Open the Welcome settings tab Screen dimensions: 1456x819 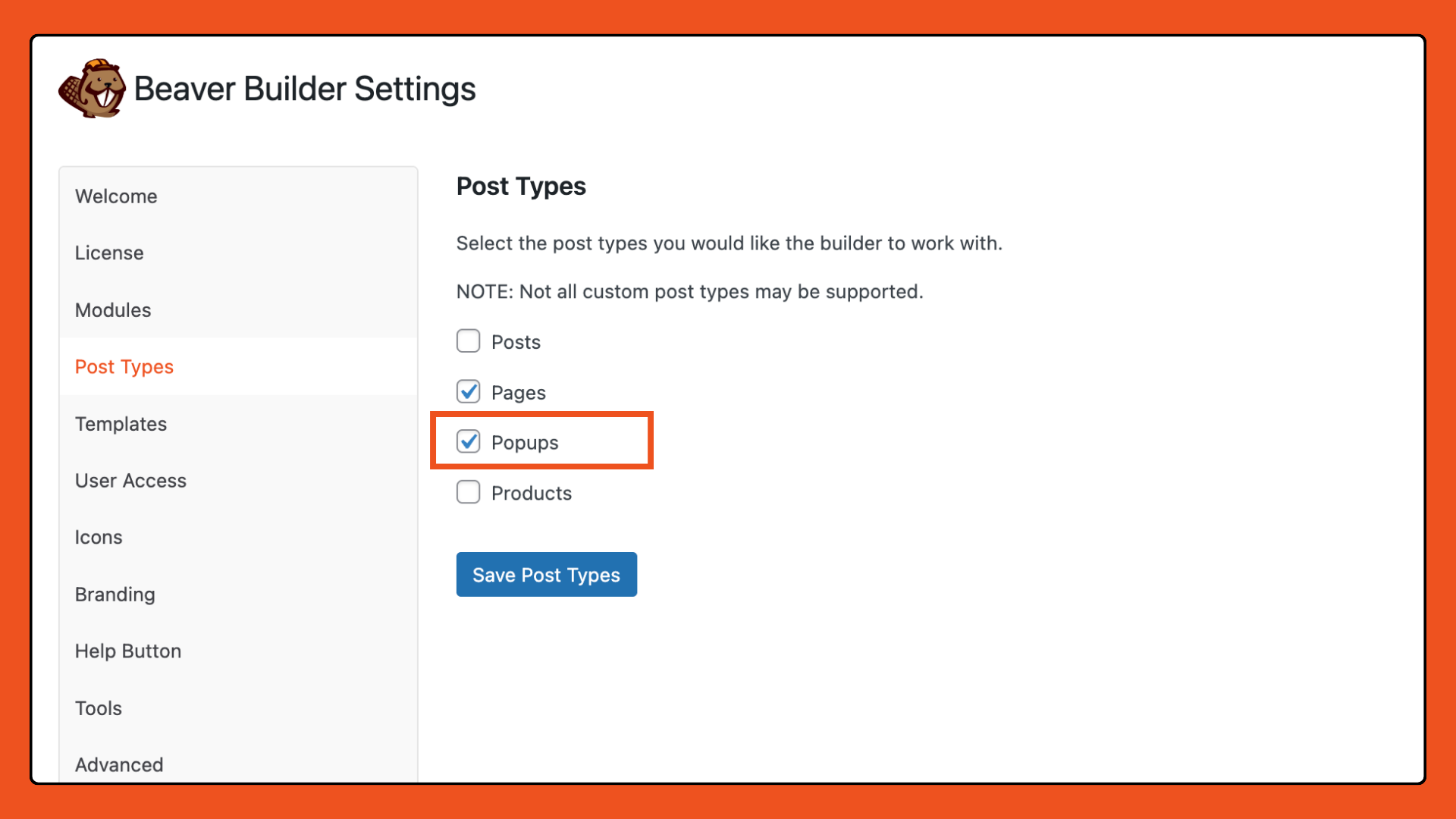click(116, 196)
